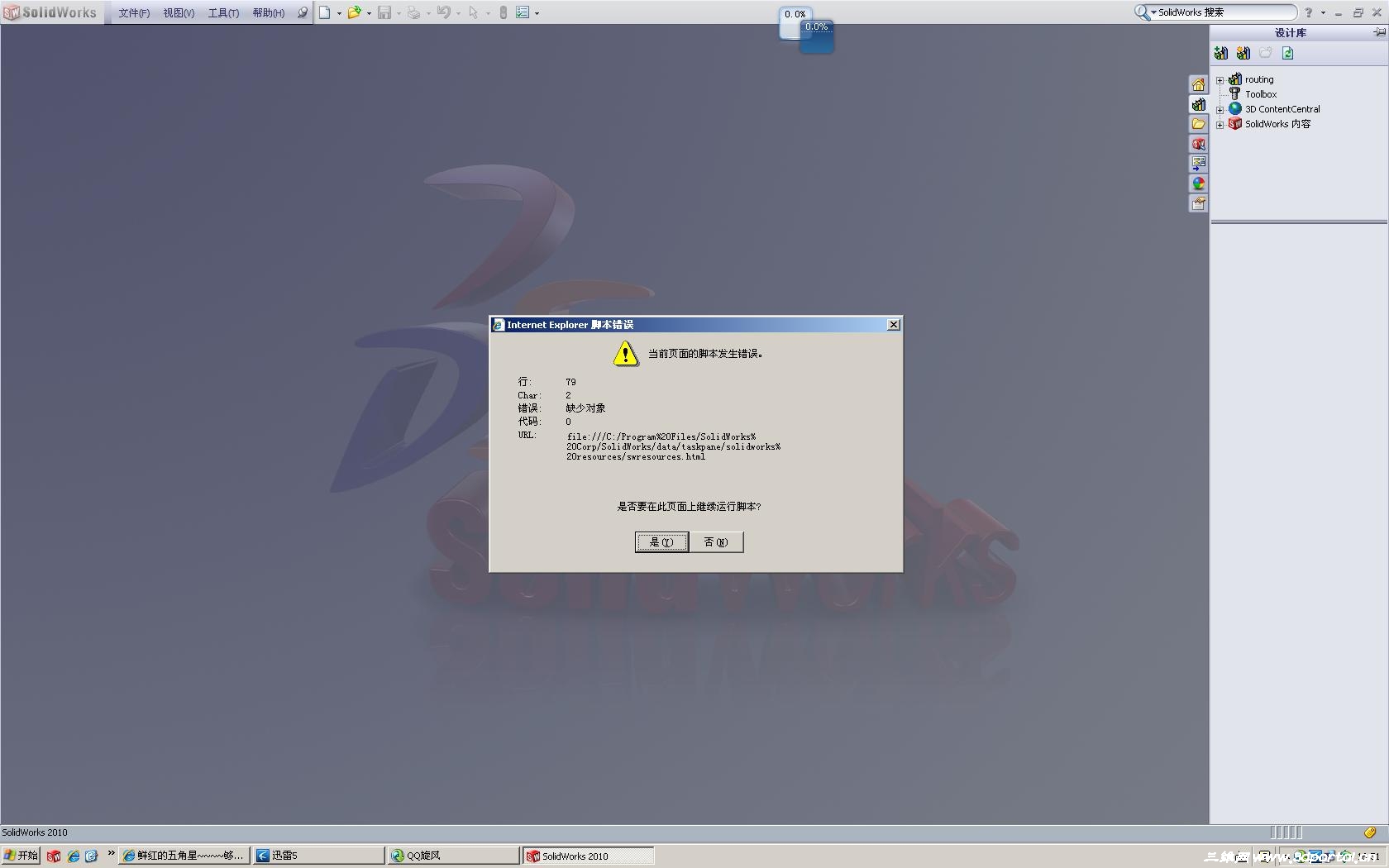Expand the routing tree node
Image resolution: width=1389 pixels, height=868 pixels.
pyautogui.click(x=1220, y=80)
